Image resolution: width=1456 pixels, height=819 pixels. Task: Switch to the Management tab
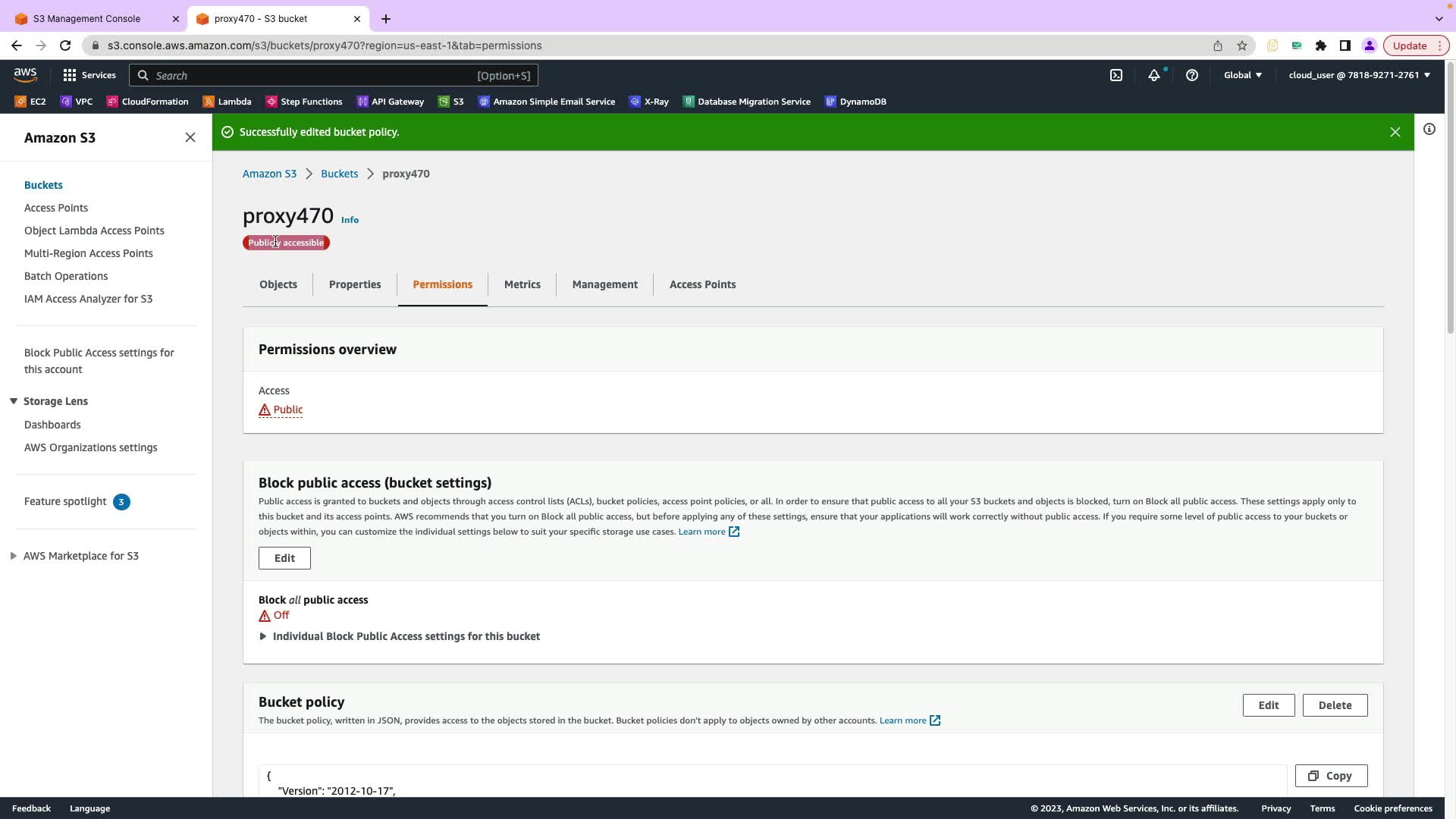[x=604, y=284]
